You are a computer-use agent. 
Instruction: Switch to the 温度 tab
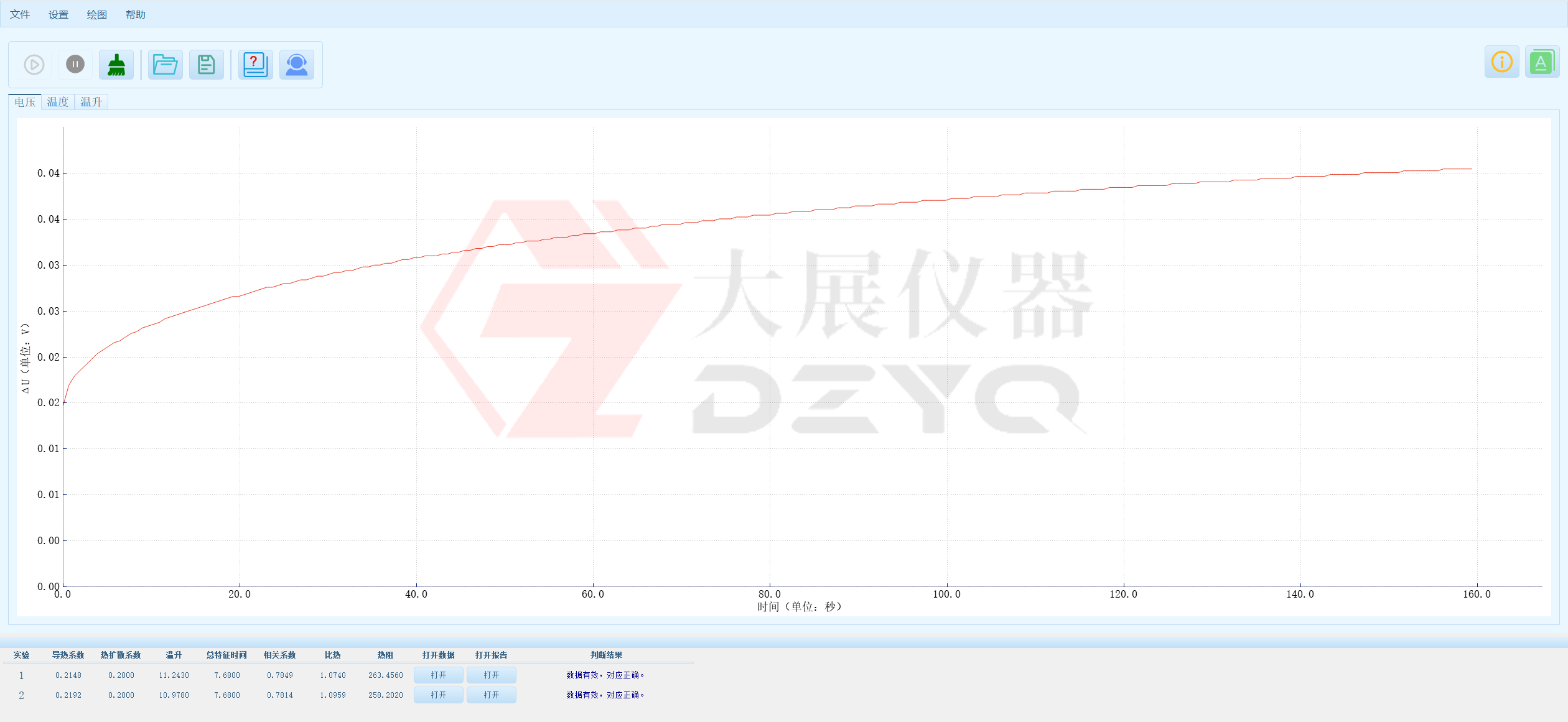(57, 102)
